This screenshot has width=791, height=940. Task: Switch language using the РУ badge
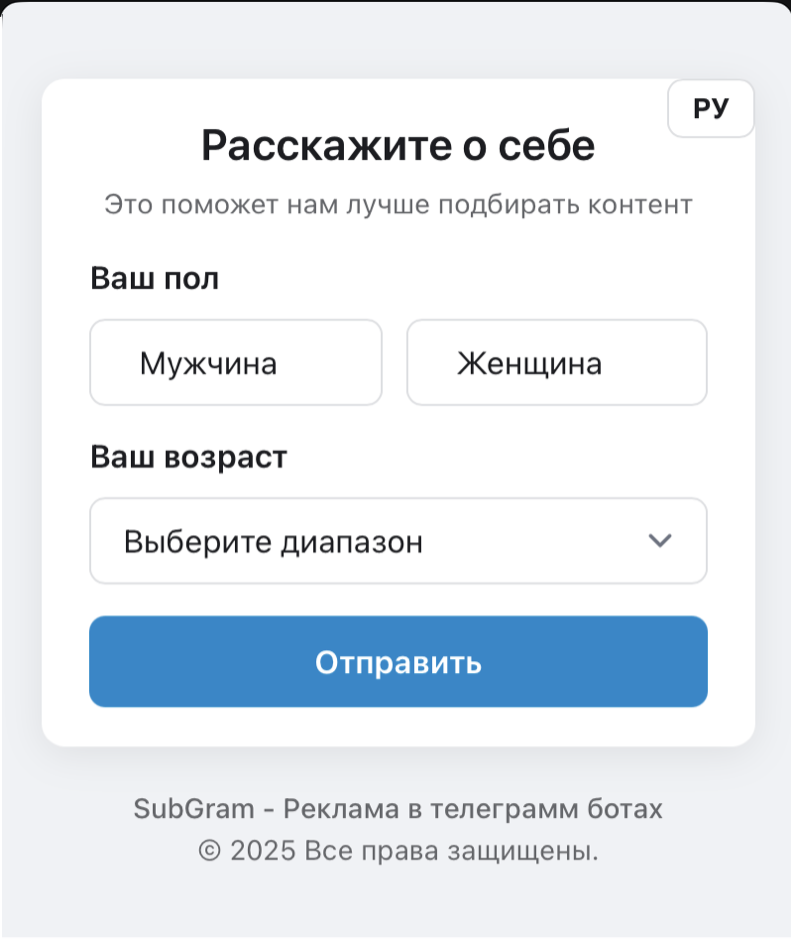[x=711, y=109]
